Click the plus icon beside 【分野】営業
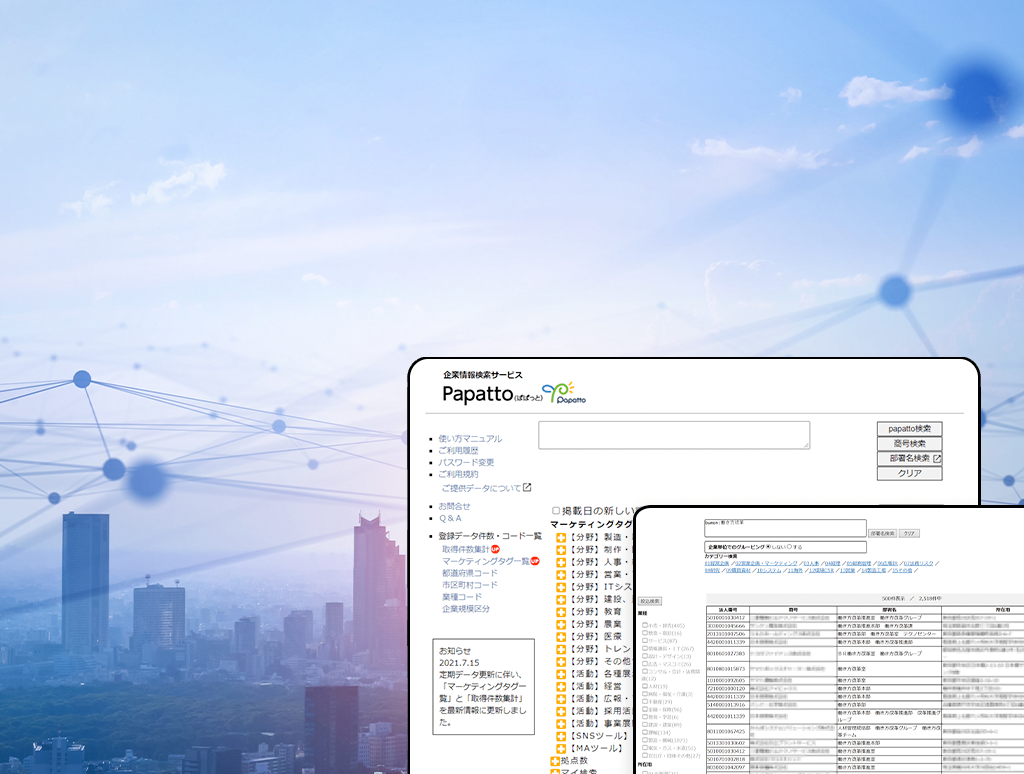Viewport: 1024px width, 774px height. click(x=560, y=575)
